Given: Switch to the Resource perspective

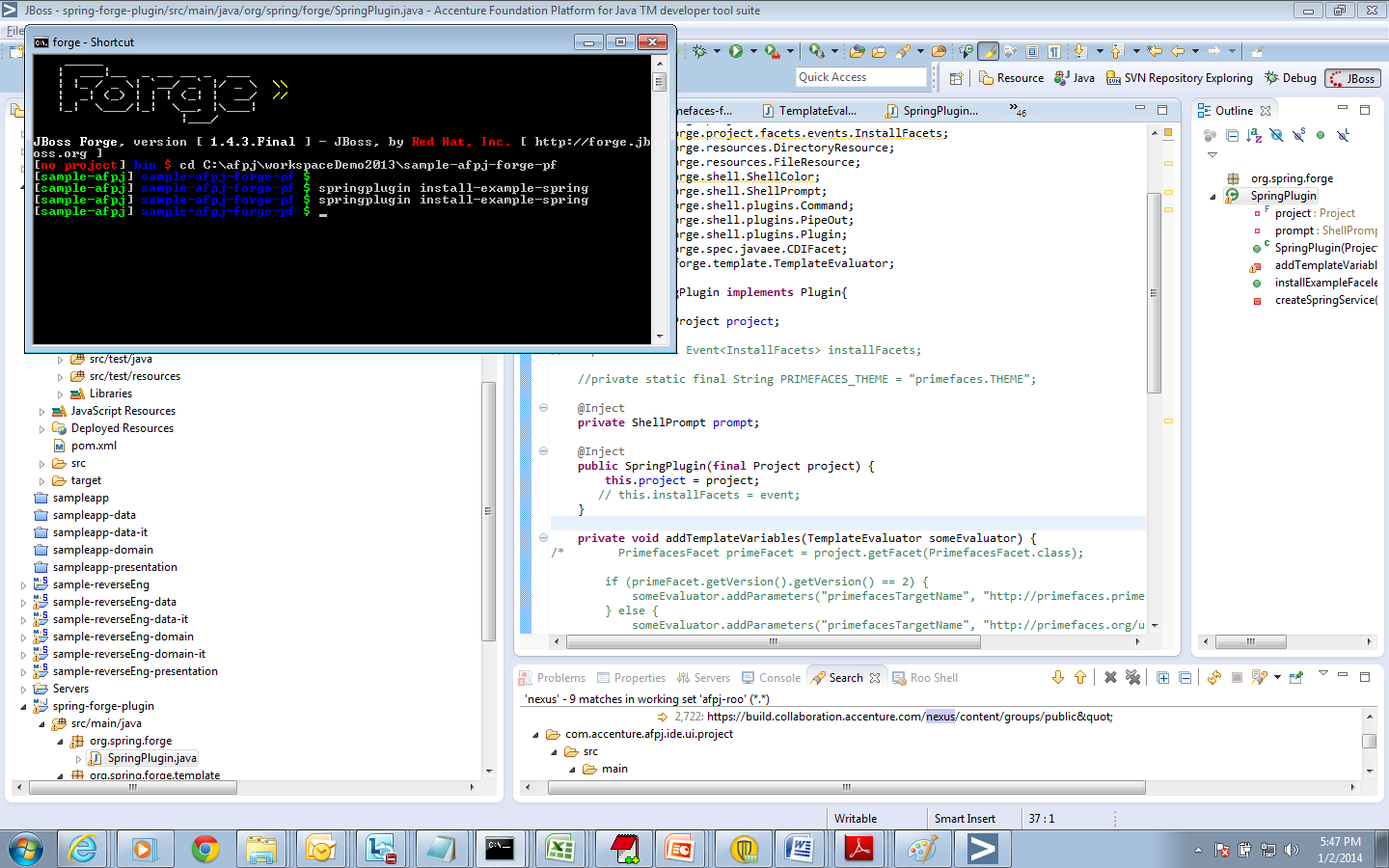Looking at the screenshot, I should [1011, 78].
